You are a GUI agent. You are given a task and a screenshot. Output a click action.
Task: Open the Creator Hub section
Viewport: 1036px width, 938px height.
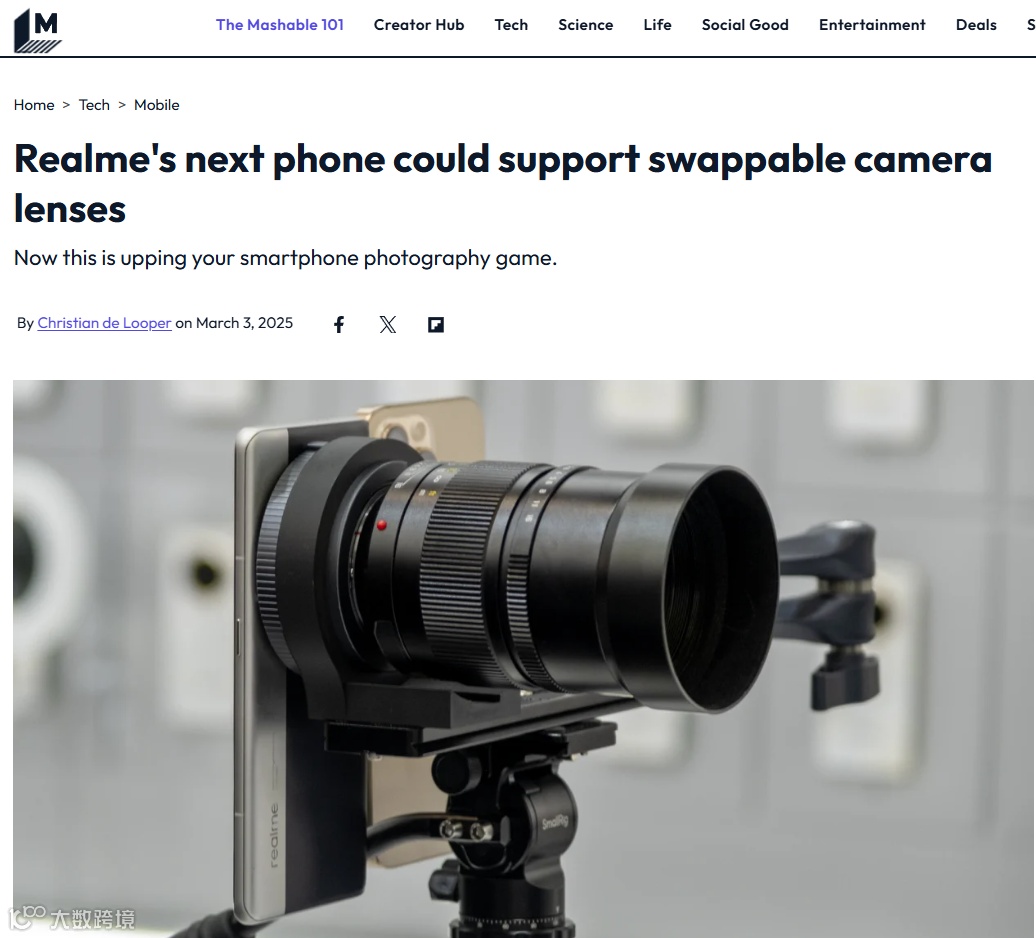(419, 25)
